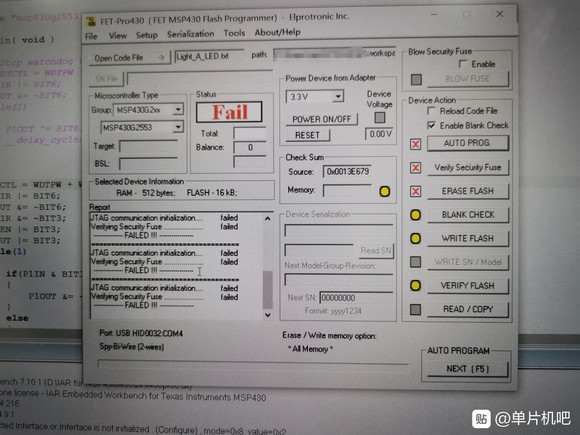Viewport: 580px width, 435px height.
Task: Click the Read SN button
Action: point(376,251)
